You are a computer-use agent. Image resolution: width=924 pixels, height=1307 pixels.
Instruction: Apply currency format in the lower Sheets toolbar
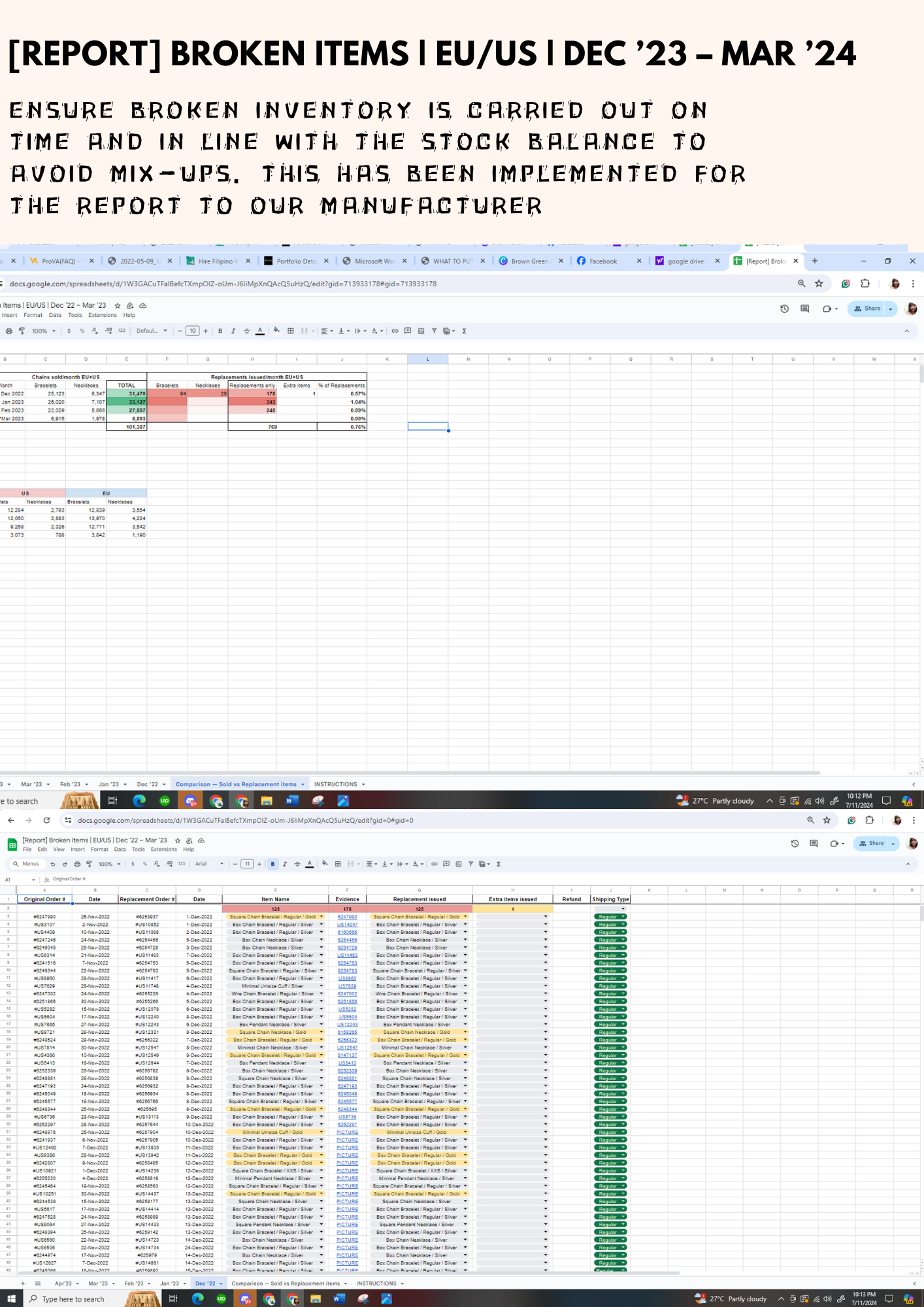point(133,864)
